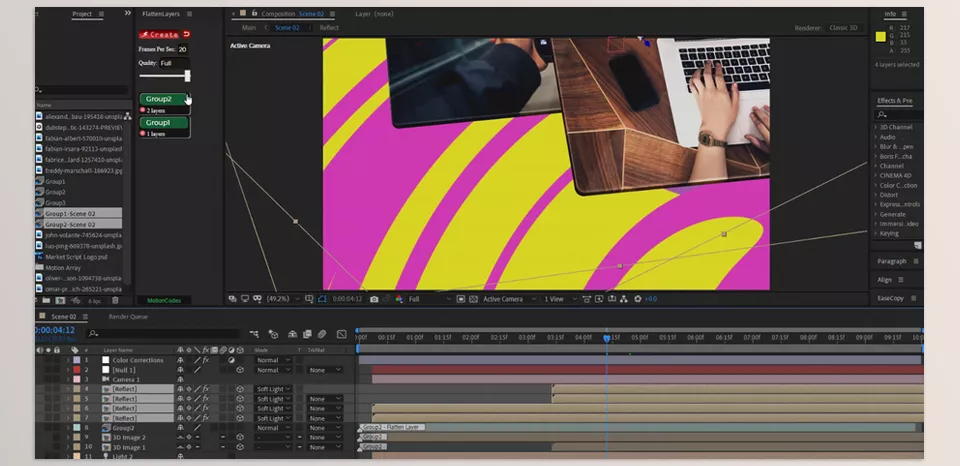Image resolution: width=960 pixels, height=466 pixels.
Task: Expand the Keying effects category
Action: pos(876,233)
